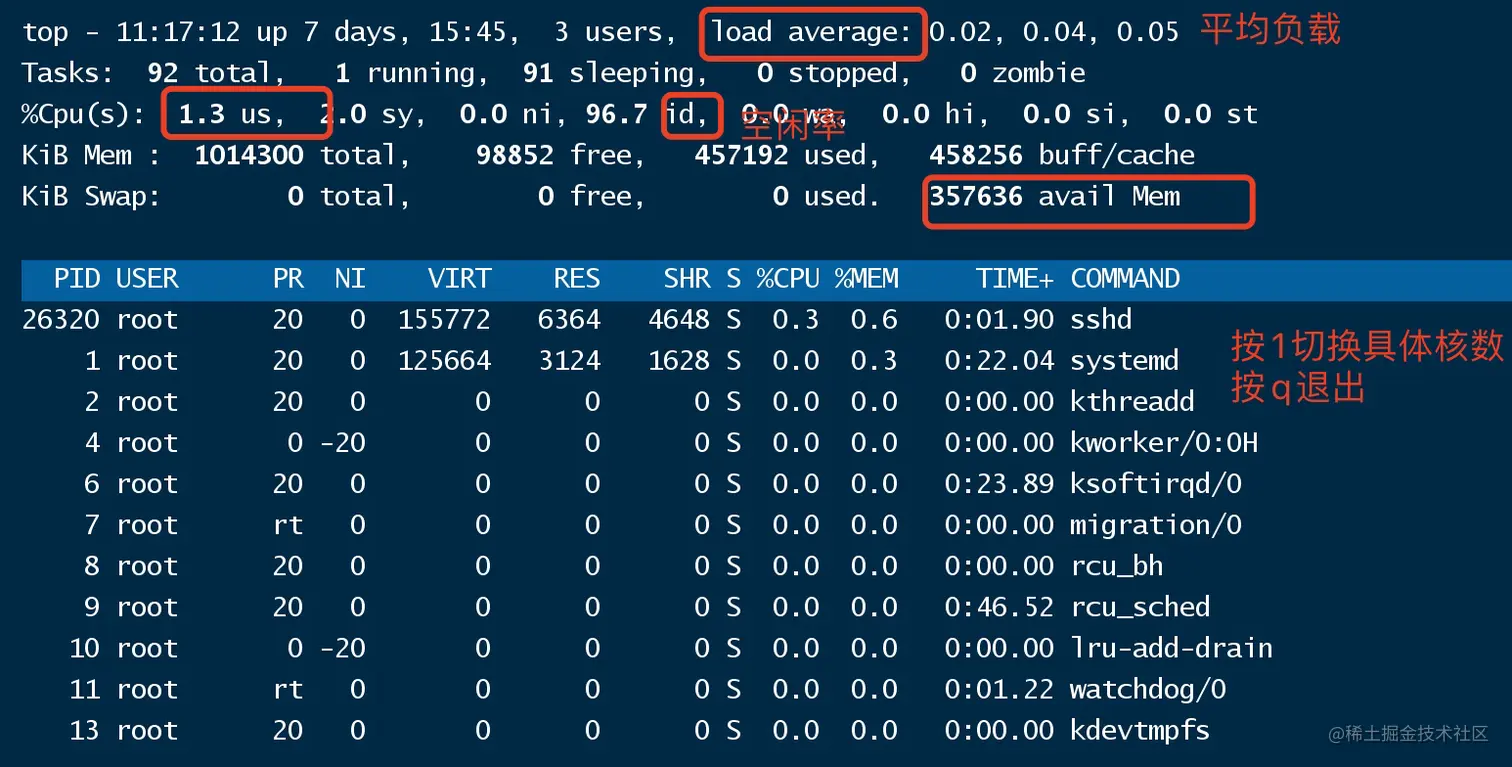
Task: Click the 0.3 %CPU value for sshd
Action: [x=796, y=320]
